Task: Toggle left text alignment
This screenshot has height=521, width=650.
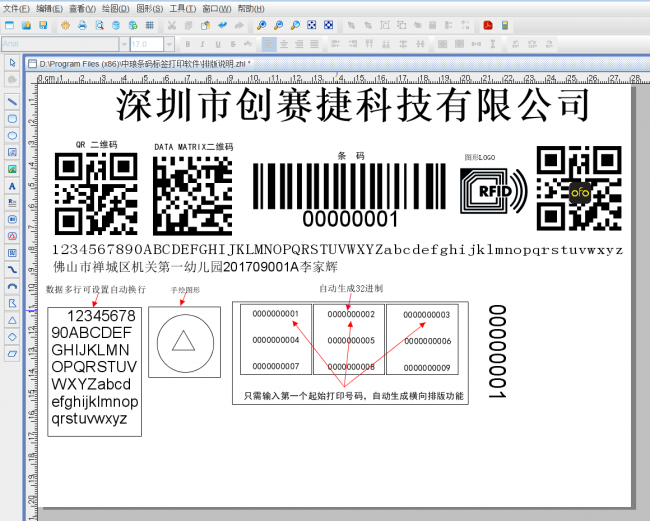Action: pyautogui.click(x=269, y=44)
